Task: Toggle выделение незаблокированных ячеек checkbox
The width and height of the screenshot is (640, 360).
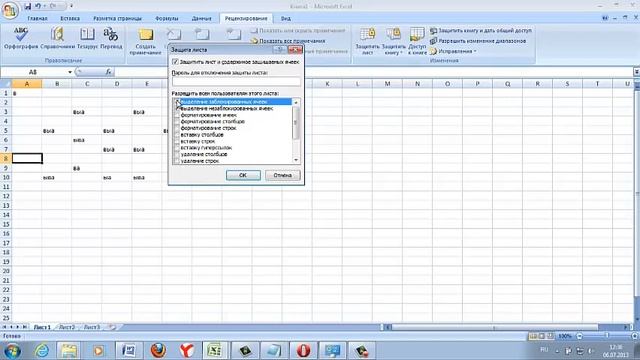Action: tap(176, 109)
